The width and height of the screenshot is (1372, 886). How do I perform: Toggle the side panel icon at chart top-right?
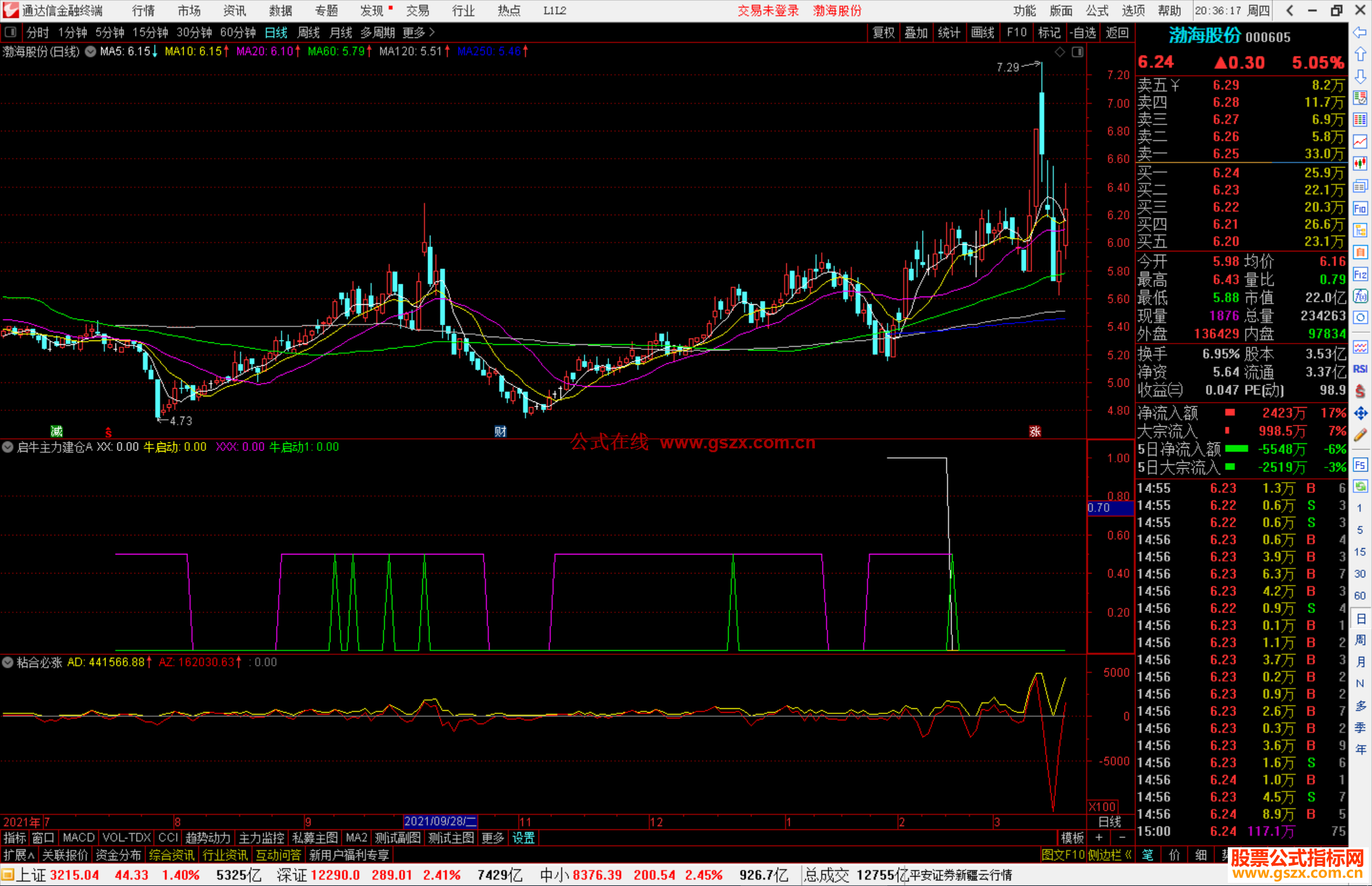[x=1077, y=52]
